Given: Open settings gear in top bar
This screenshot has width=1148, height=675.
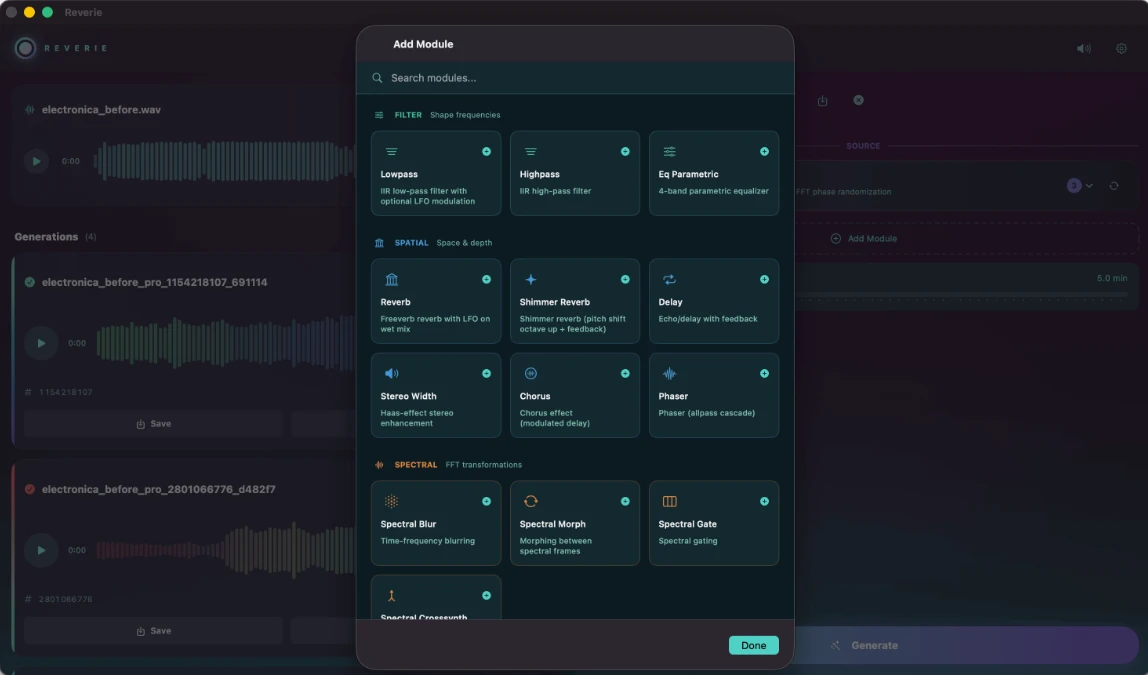Looking at the screenshot, I should [x=1121, y=48].
